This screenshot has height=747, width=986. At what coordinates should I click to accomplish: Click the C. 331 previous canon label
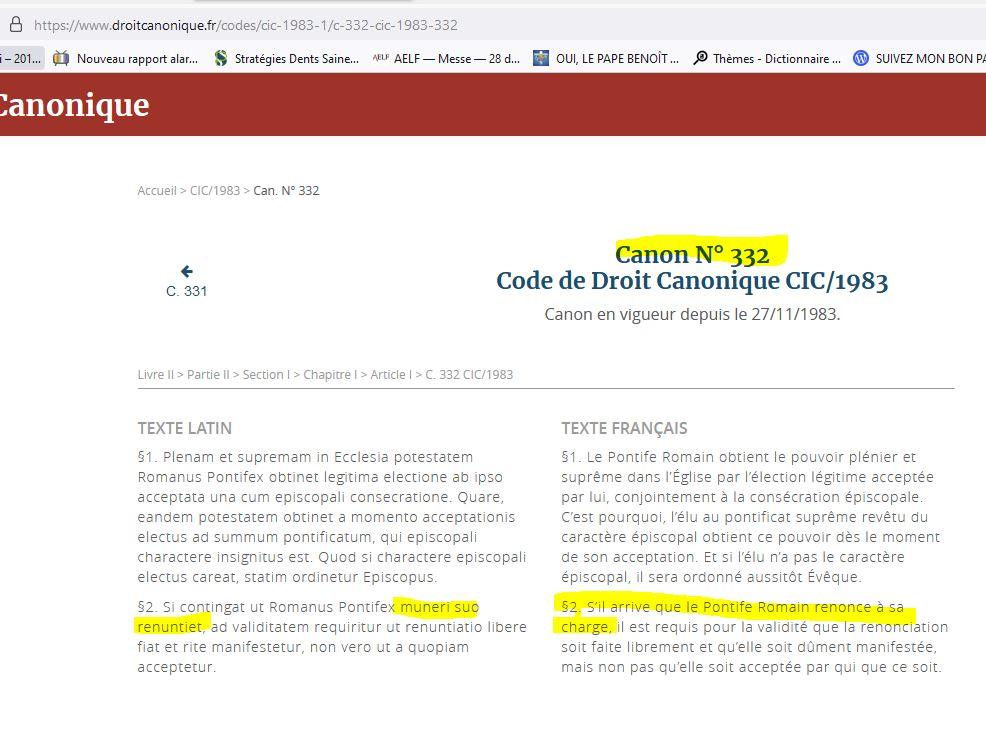(187, 292)
